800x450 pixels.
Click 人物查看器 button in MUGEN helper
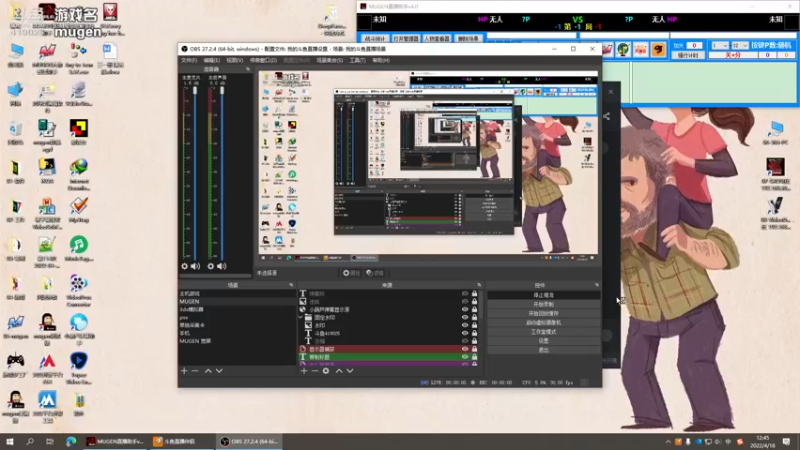click(x=437, y=39)
